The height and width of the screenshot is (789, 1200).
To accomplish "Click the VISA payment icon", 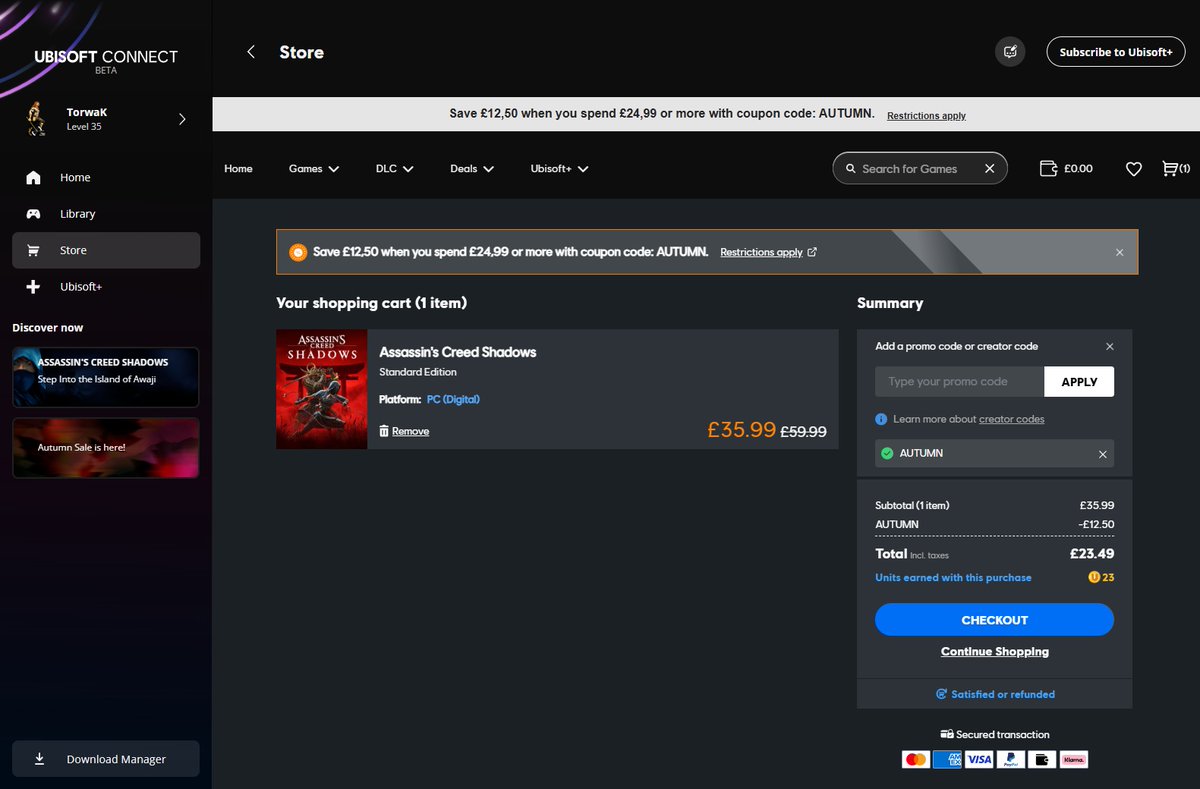I will click(979, 760).
